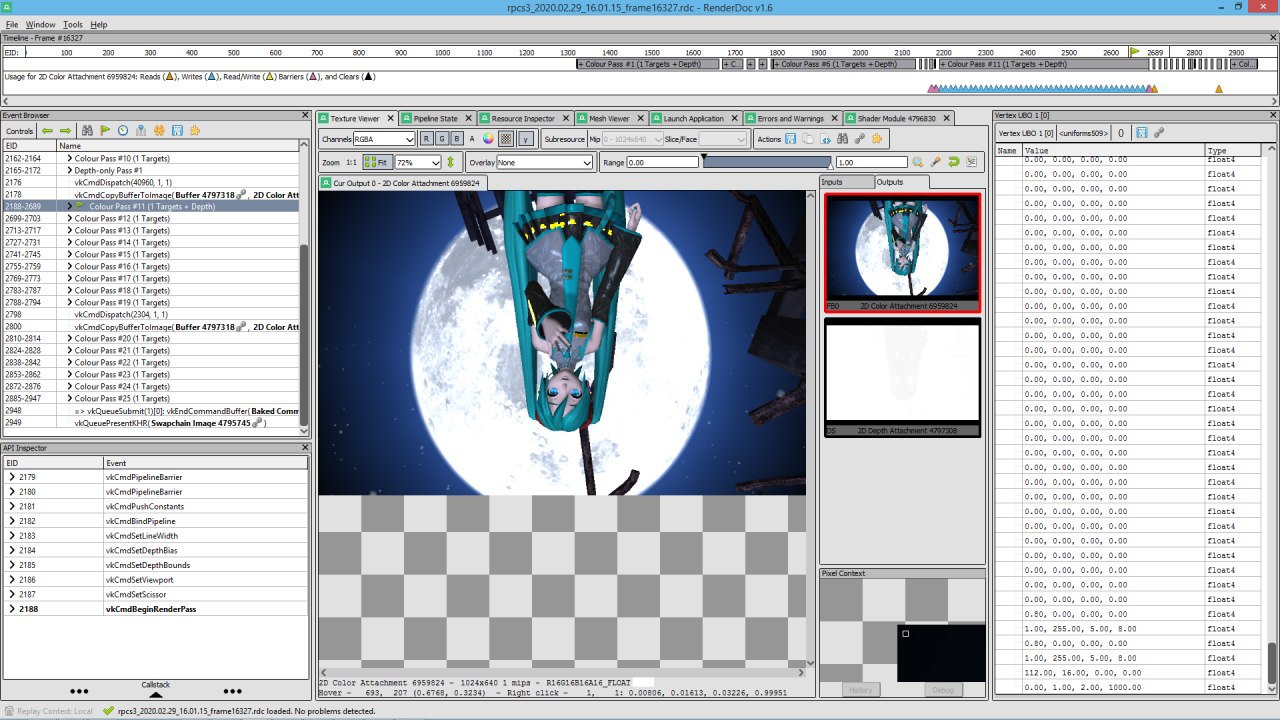The image size is (1280, 720).
Task: Toggle the gamma γ display button
Action: point(526,139)
